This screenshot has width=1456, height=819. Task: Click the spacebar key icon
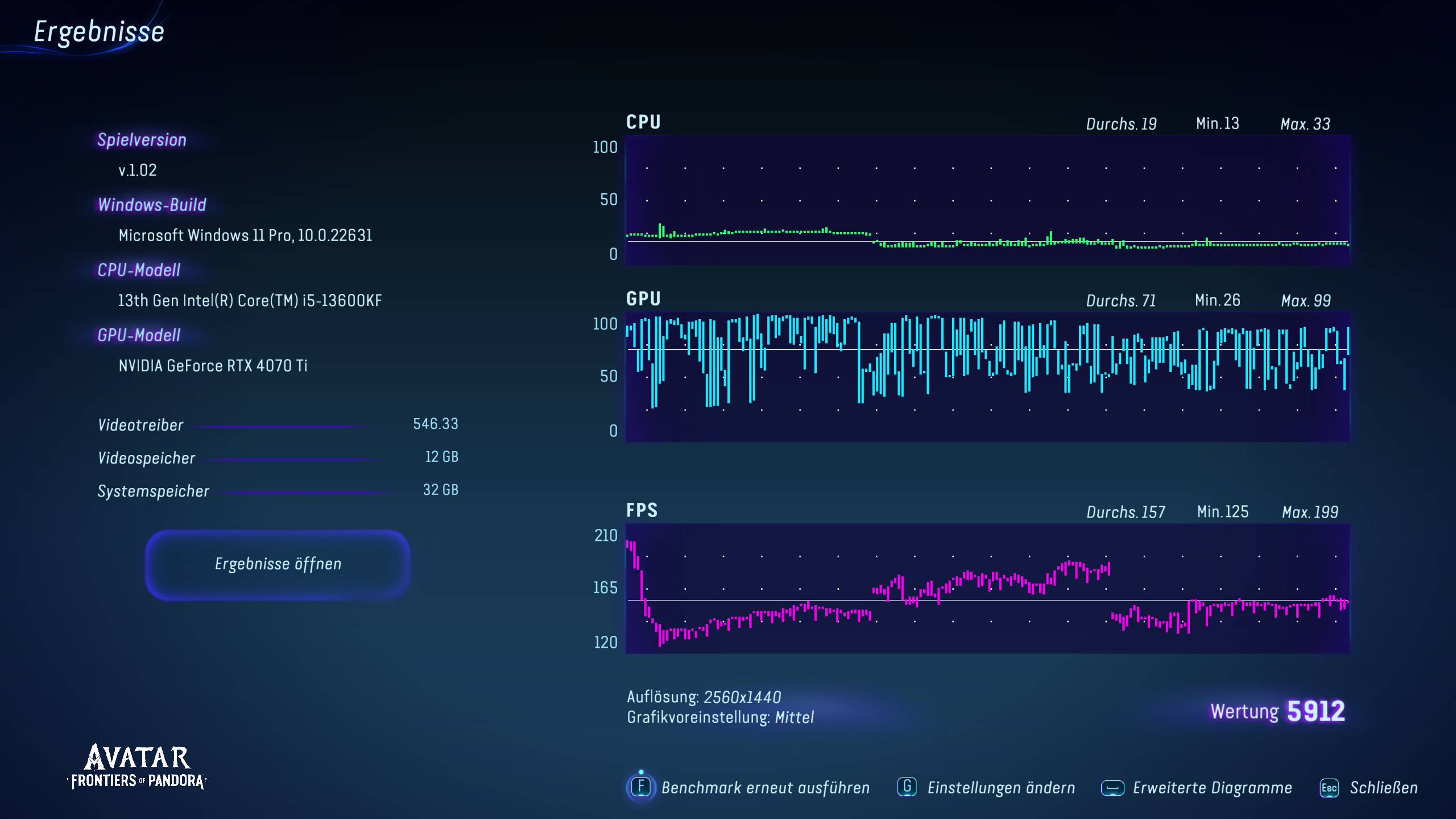click(1112, 788)
